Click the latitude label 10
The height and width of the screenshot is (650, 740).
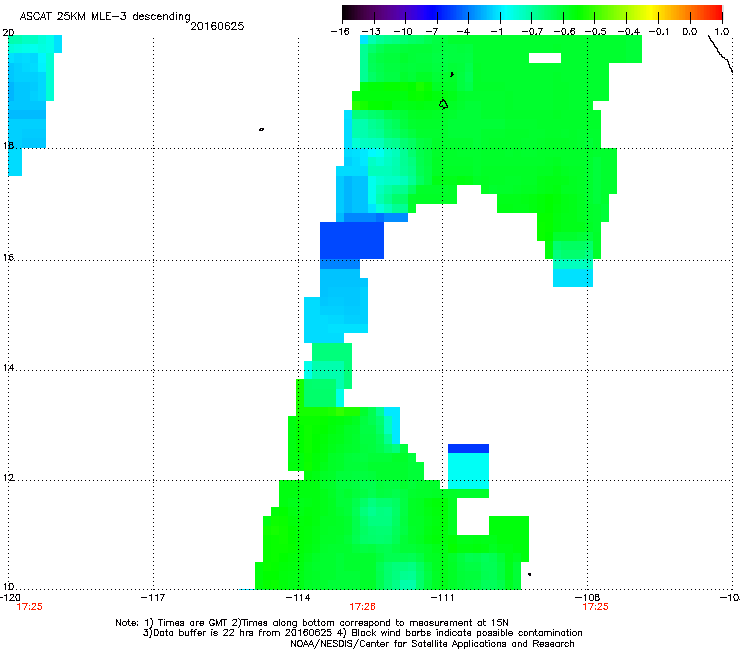click(8, 587)
